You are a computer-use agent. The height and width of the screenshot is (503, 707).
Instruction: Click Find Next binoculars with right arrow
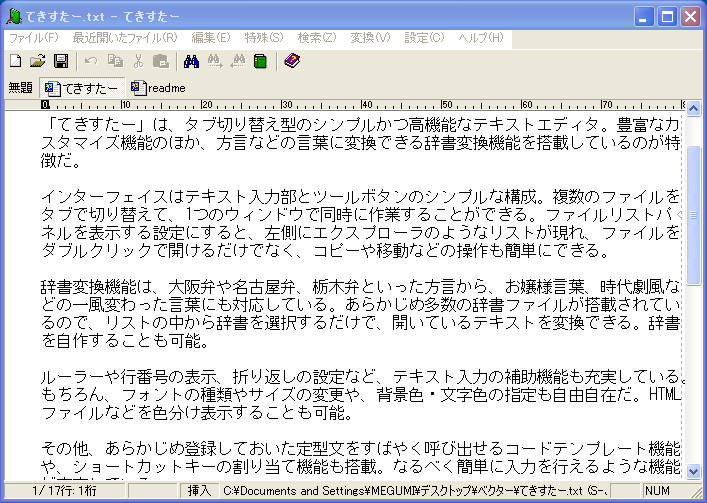pyautogui.click(x=215, y=61)
